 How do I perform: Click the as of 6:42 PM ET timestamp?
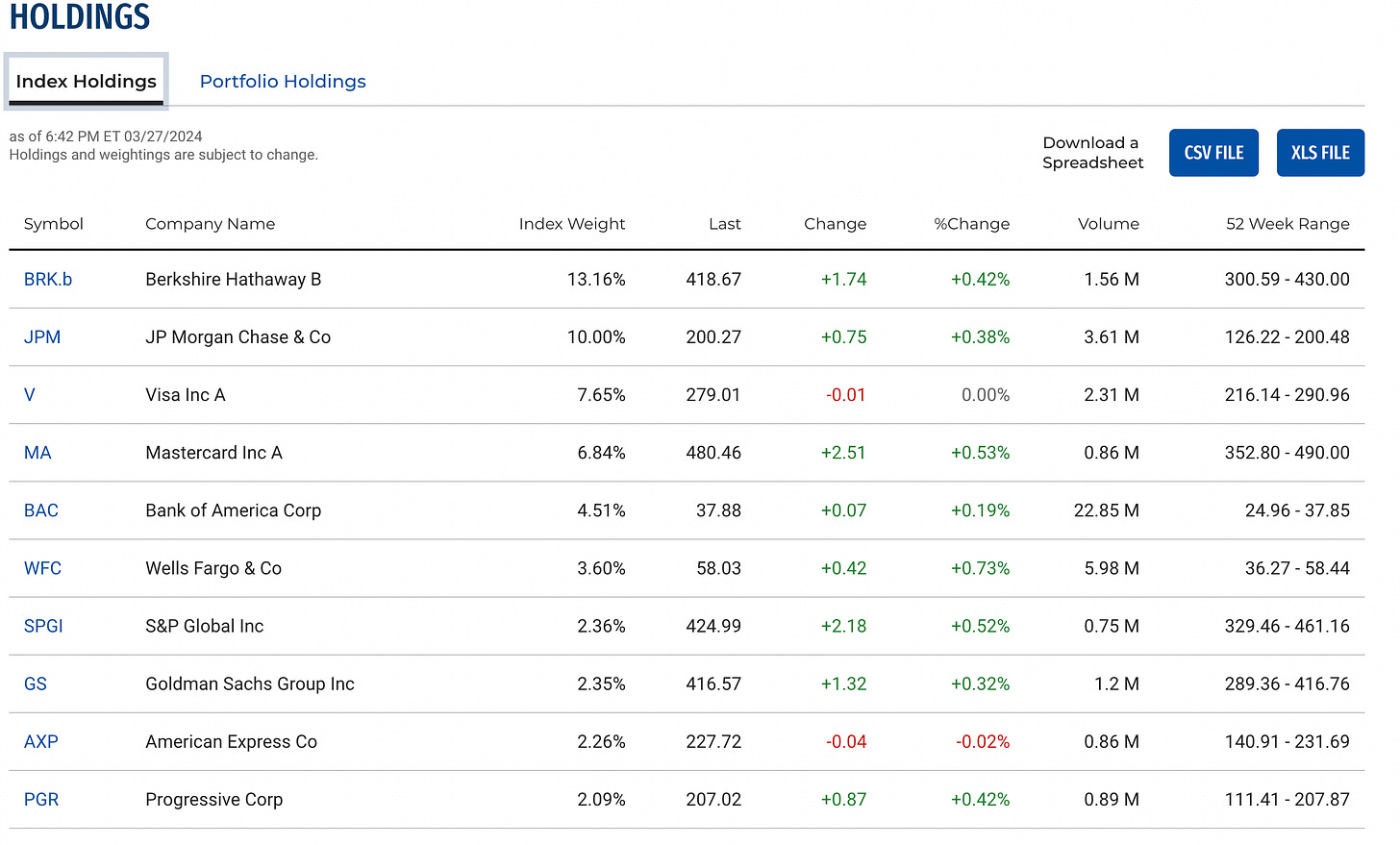pos(106,137)
